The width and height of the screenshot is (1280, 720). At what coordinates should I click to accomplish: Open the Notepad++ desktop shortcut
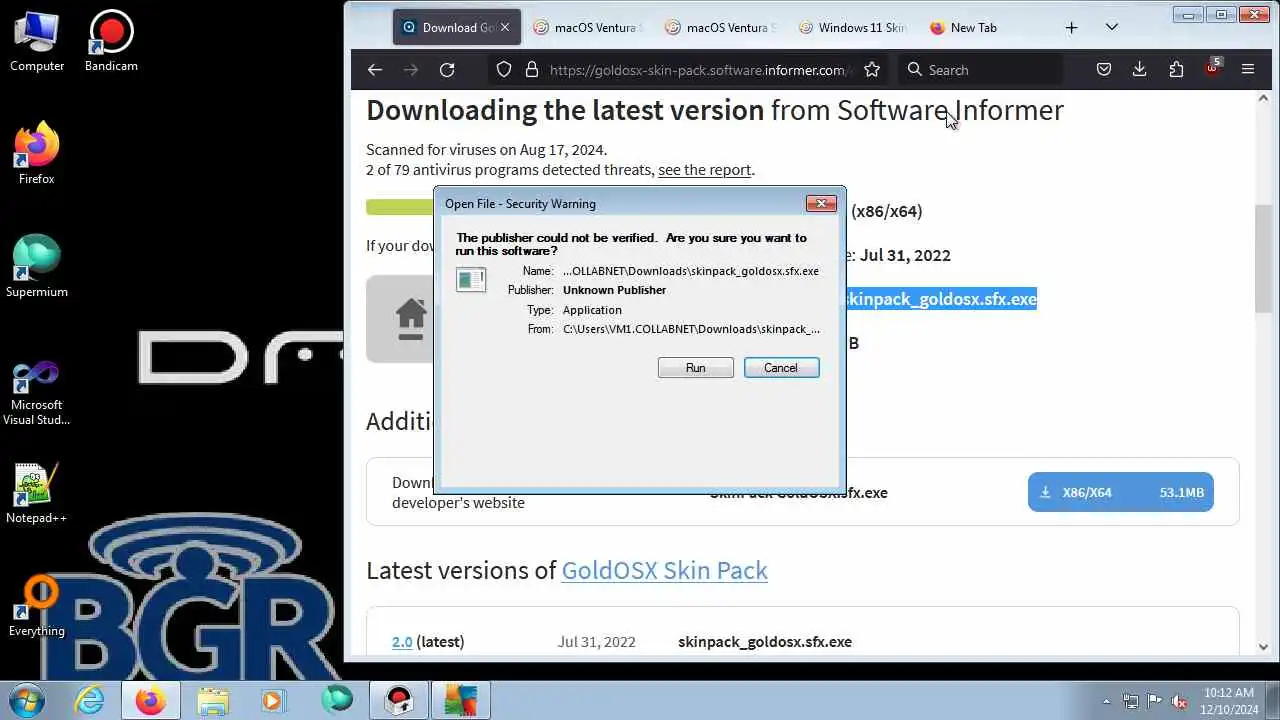tap(37, 493)
